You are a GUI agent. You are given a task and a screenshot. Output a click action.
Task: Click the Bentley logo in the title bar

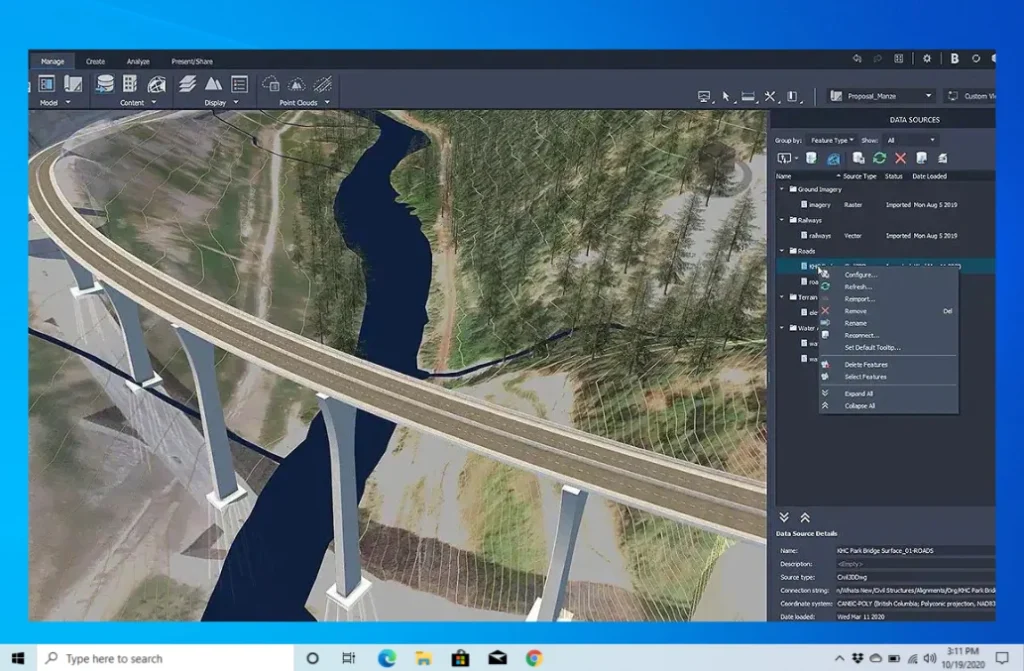tap(956, 59)
